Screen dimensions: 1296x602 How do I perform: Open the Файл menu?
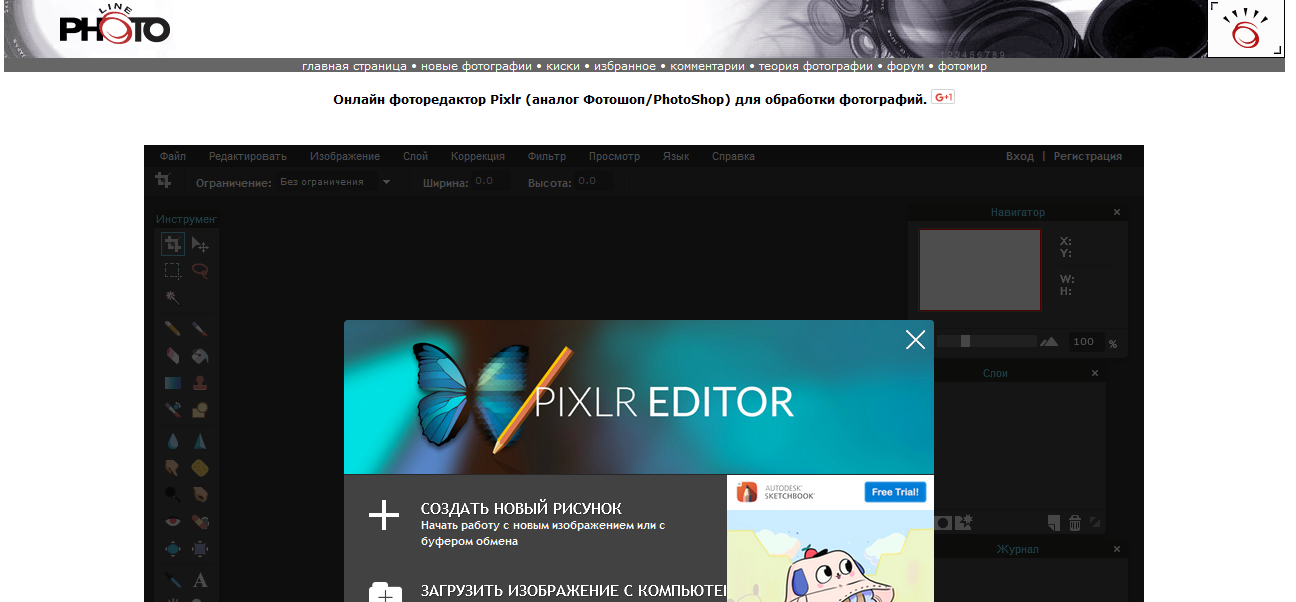172,156
